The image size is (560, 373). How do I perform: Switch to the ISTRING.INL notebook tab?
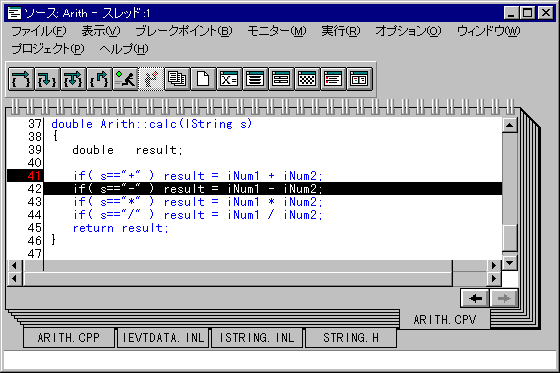(257, 338)
